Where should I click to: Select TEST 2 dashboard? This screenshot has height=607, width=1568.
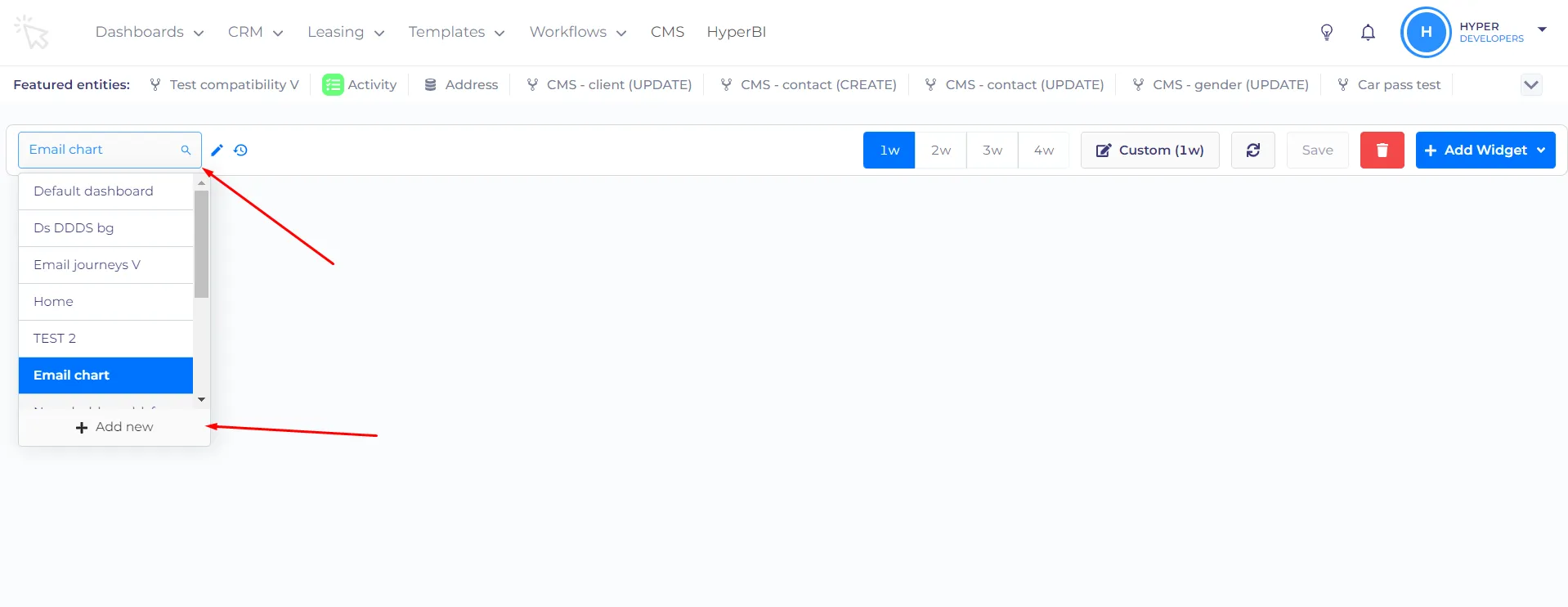(x=105, y=339)
